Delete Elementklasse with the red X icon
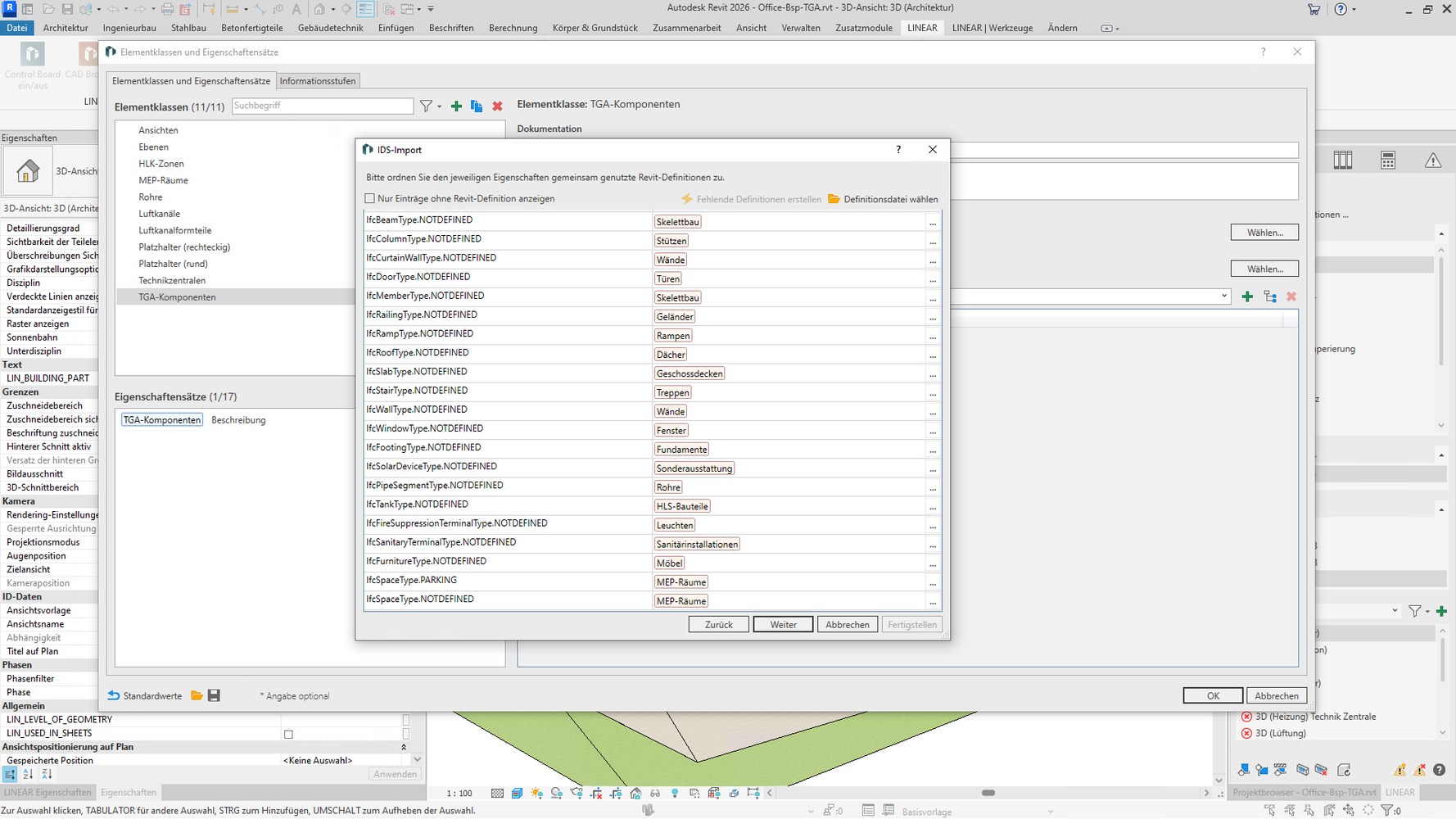The image size is (1456, 819). coord(497,106)
